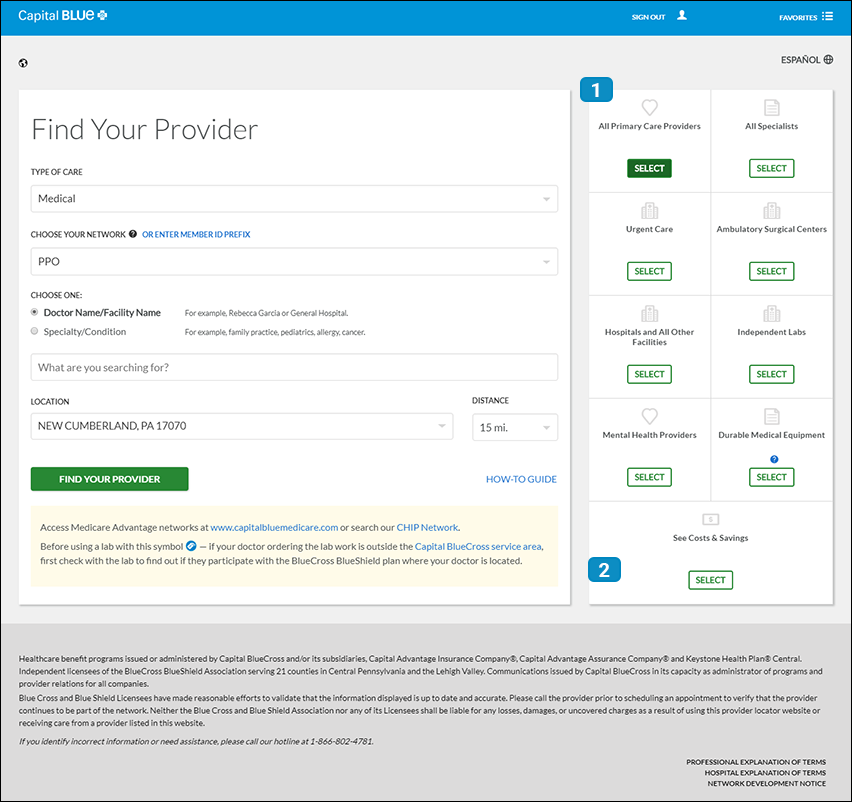This screenshot has width=852, height=802.
Task: Open the PPO network dropdown
Action: point(294,261)
